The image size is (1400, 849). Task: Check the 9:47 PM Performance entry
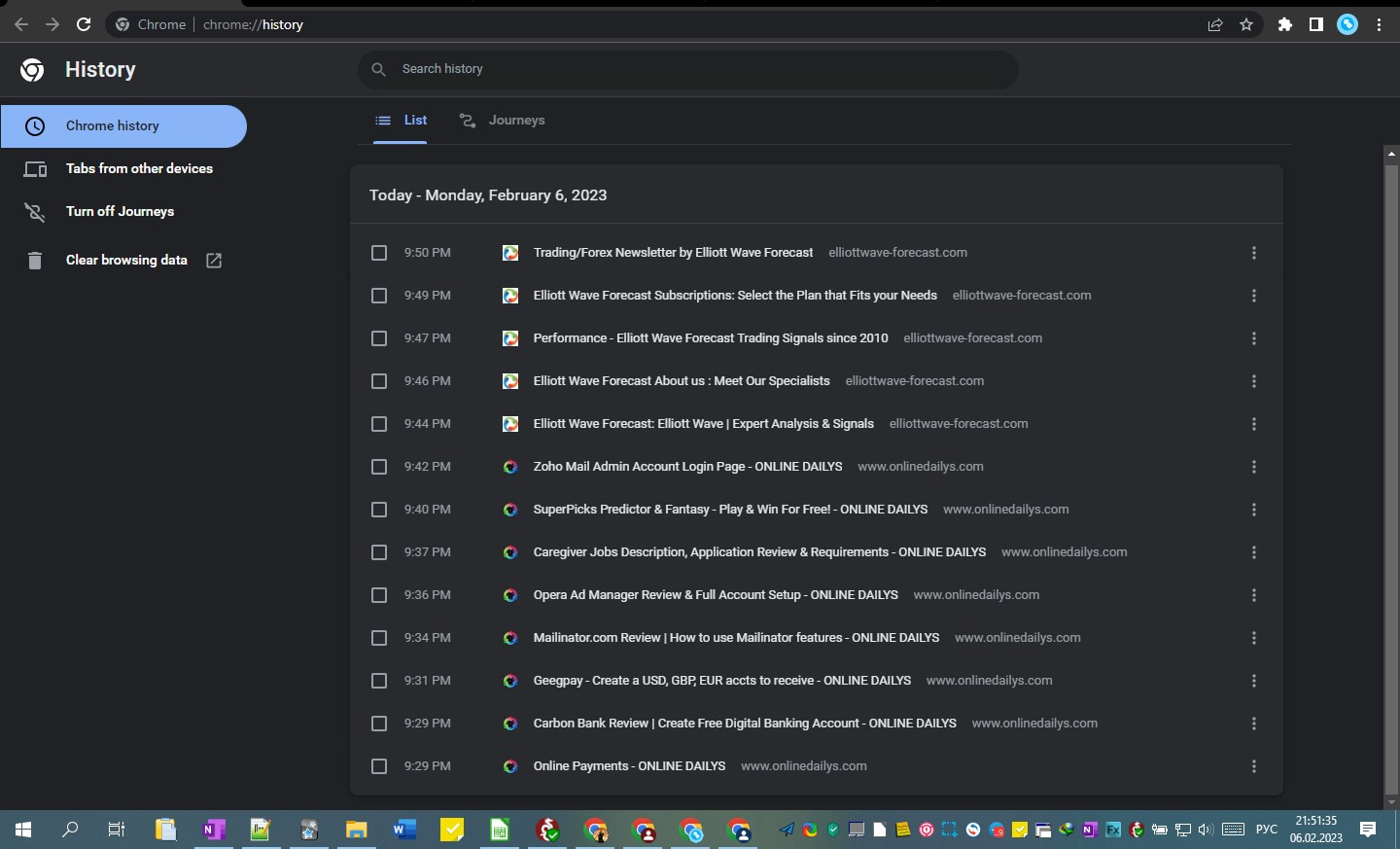click(x=379, y=338)
